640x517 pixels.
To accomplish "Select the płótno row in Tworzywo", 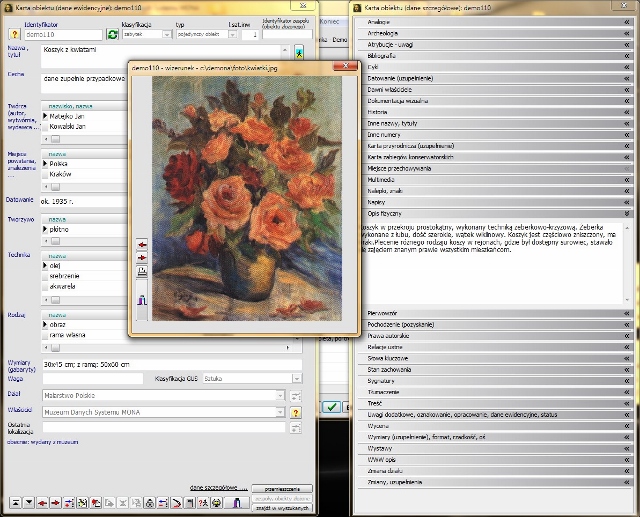I will tap(85, 230).
